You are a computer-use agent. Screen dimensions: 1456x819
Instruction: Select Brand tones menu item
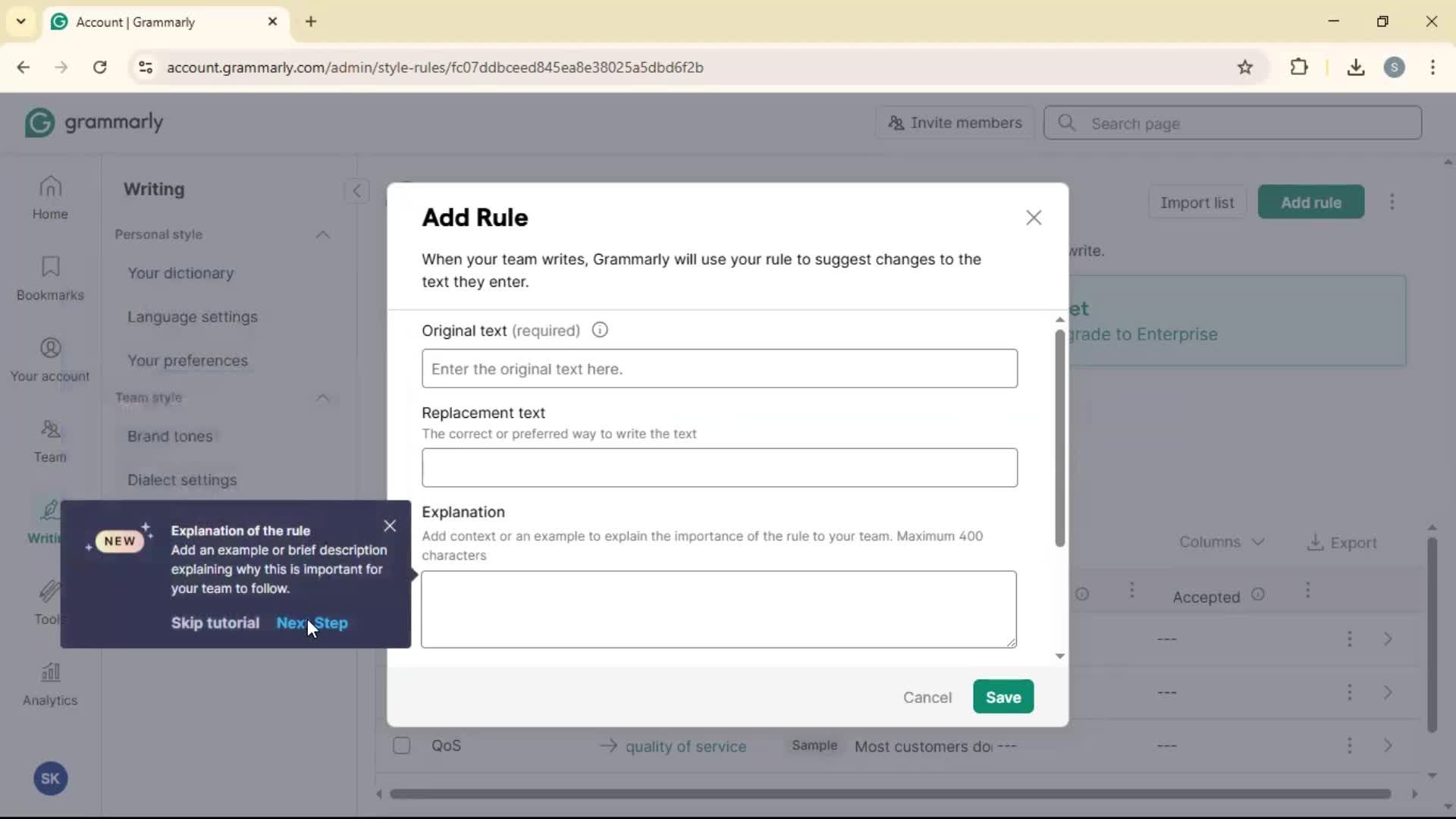pos(170,436)
